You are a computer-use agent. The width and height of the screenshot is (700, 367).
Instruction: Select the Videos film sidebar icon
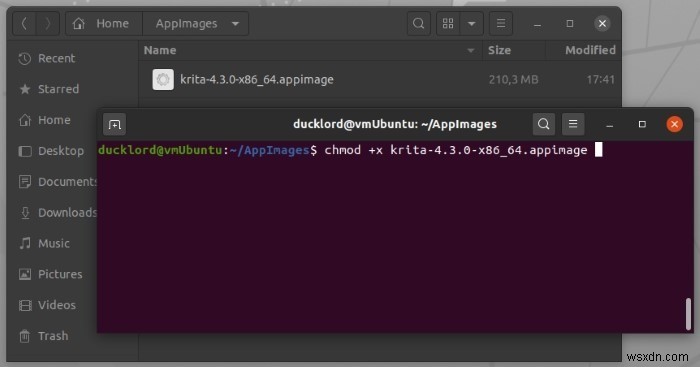(25, 305)
